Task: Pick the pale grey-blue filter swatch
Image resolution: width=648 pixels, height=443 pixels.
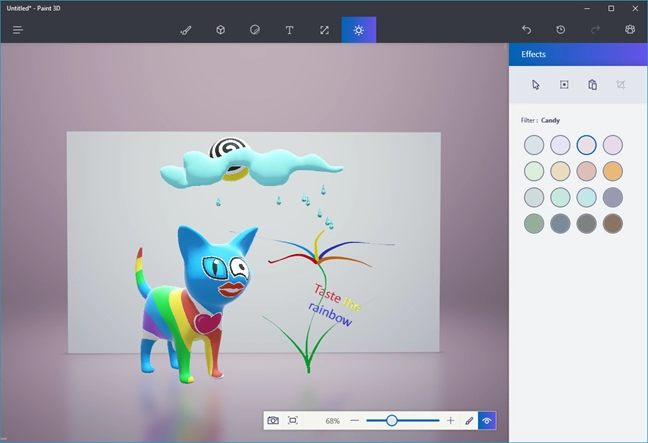Action: tap(534, 145)
